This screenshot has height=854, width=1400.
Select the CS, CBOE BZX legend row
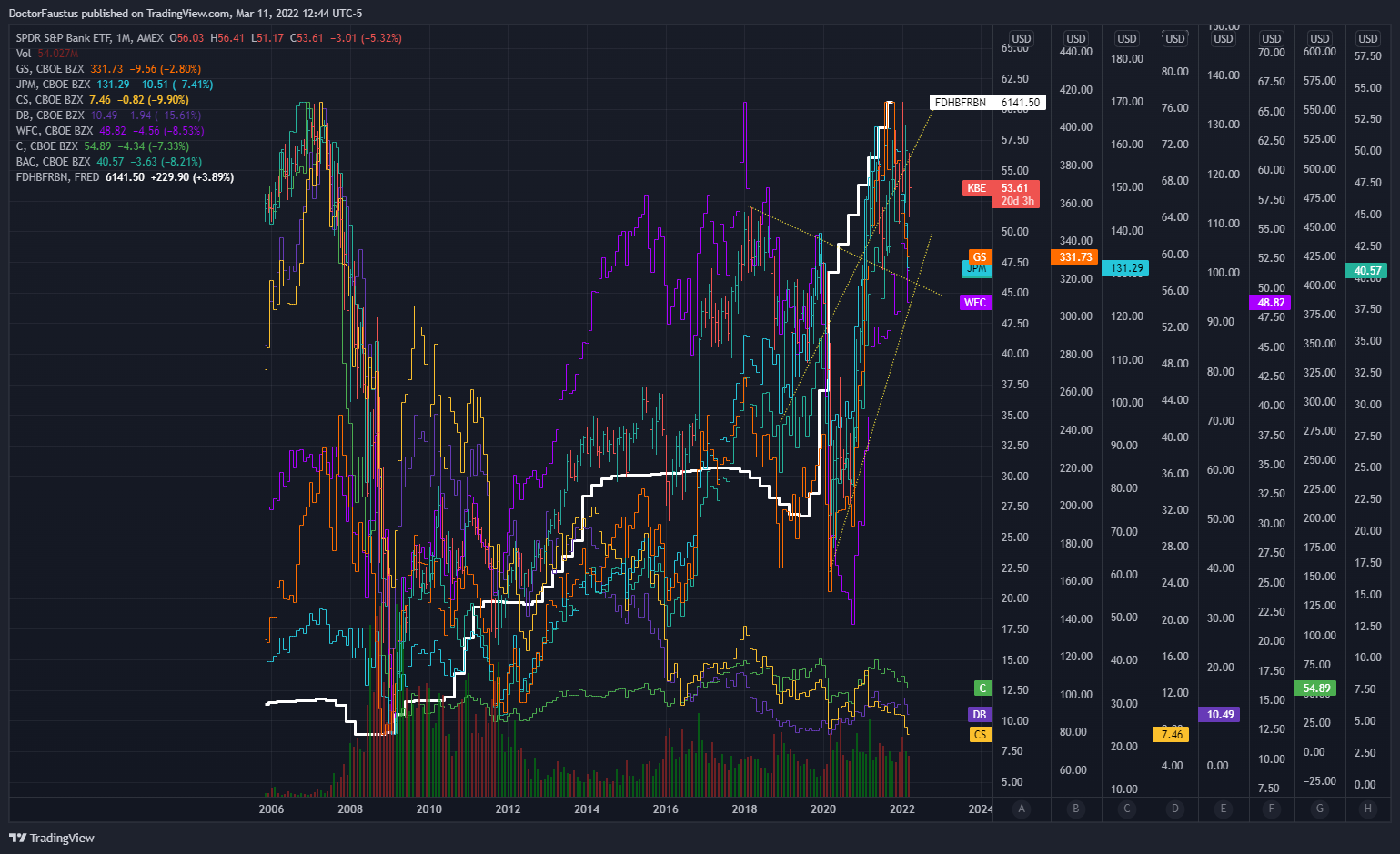pyautogui.click(x=103, y=100)
